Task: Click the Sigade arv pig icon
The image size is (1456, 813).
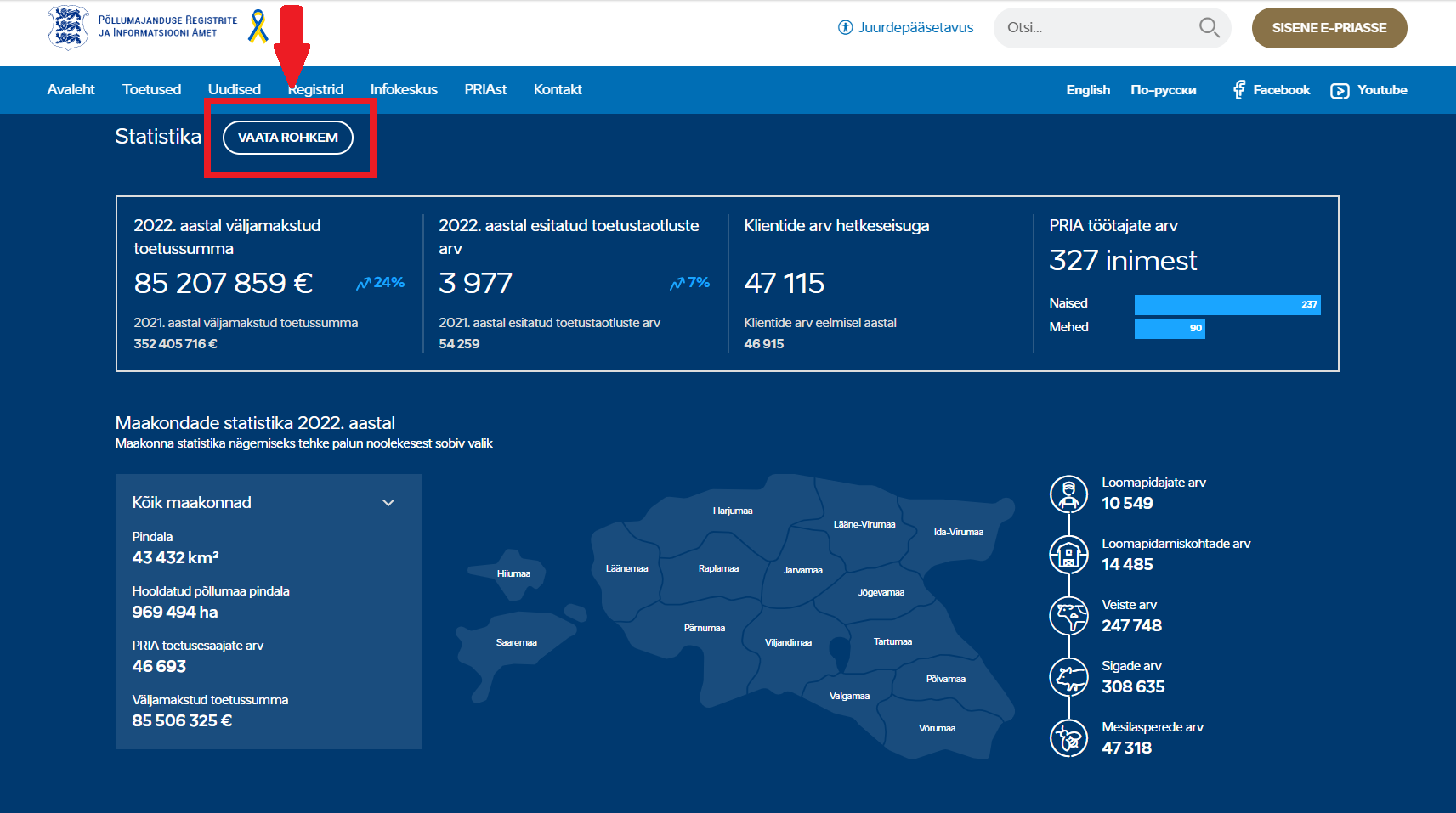Action: pyautogui.click(x=1069, y=678)
